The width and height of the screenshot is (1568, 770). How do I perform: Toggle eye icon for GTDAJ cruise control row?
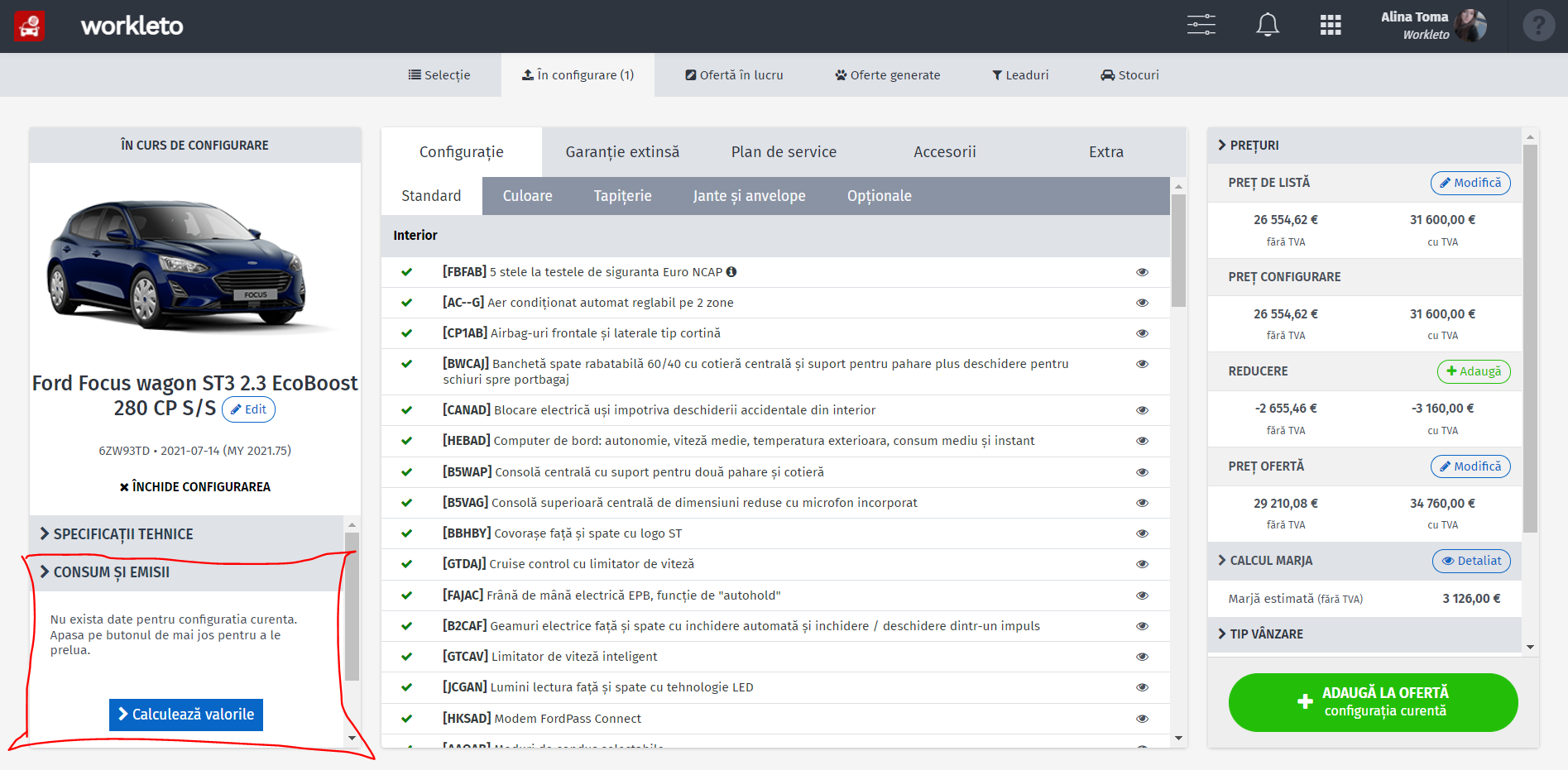pyautogui.click(x=1142, y=564)
